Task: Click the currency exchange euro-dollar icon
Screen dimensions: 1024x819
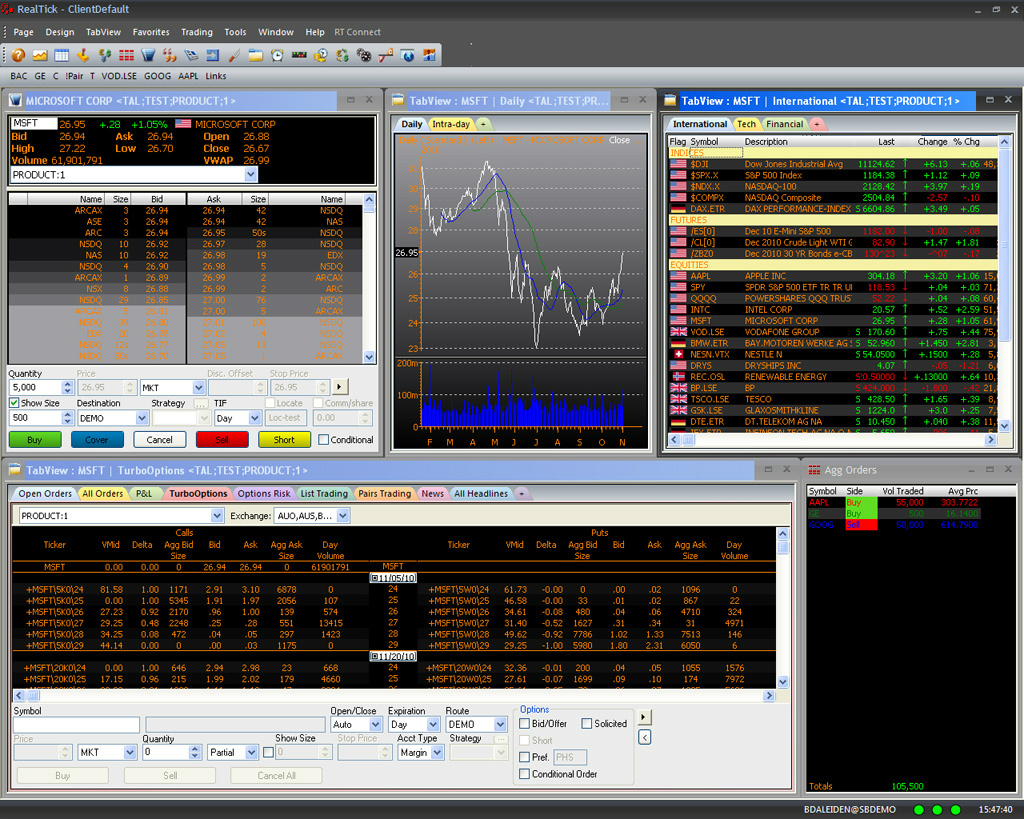Action: 342,56
